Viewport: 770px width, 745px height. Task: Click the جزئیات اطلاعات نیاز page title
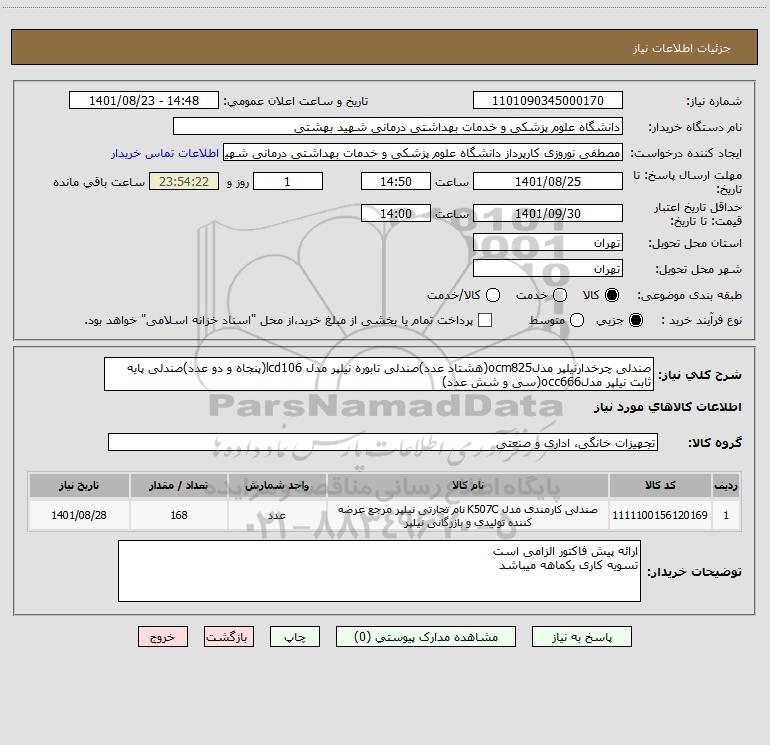point(682,48)
